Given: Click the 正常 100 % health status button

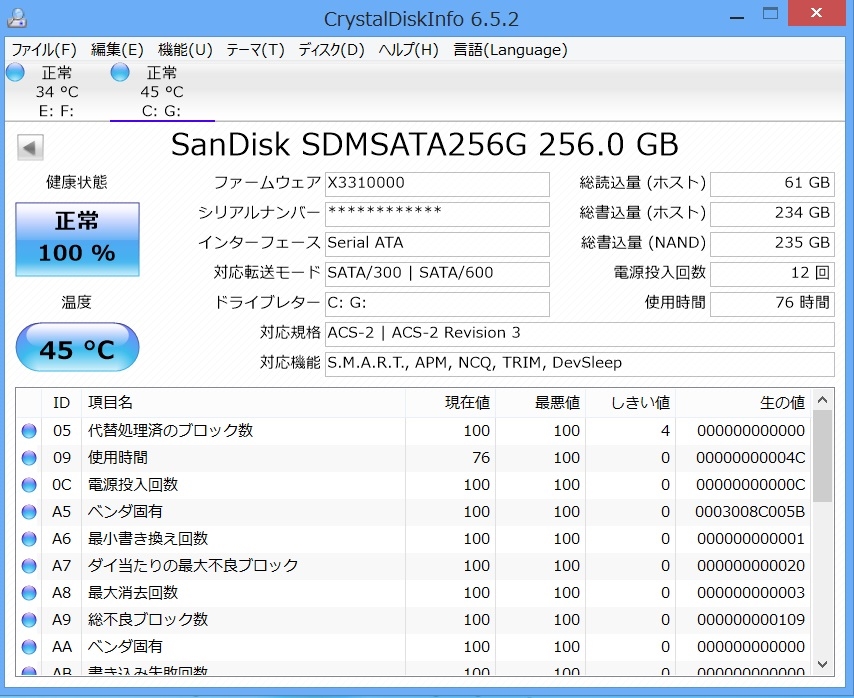Looking at the screenshot, I should click(x=77, y=240).
